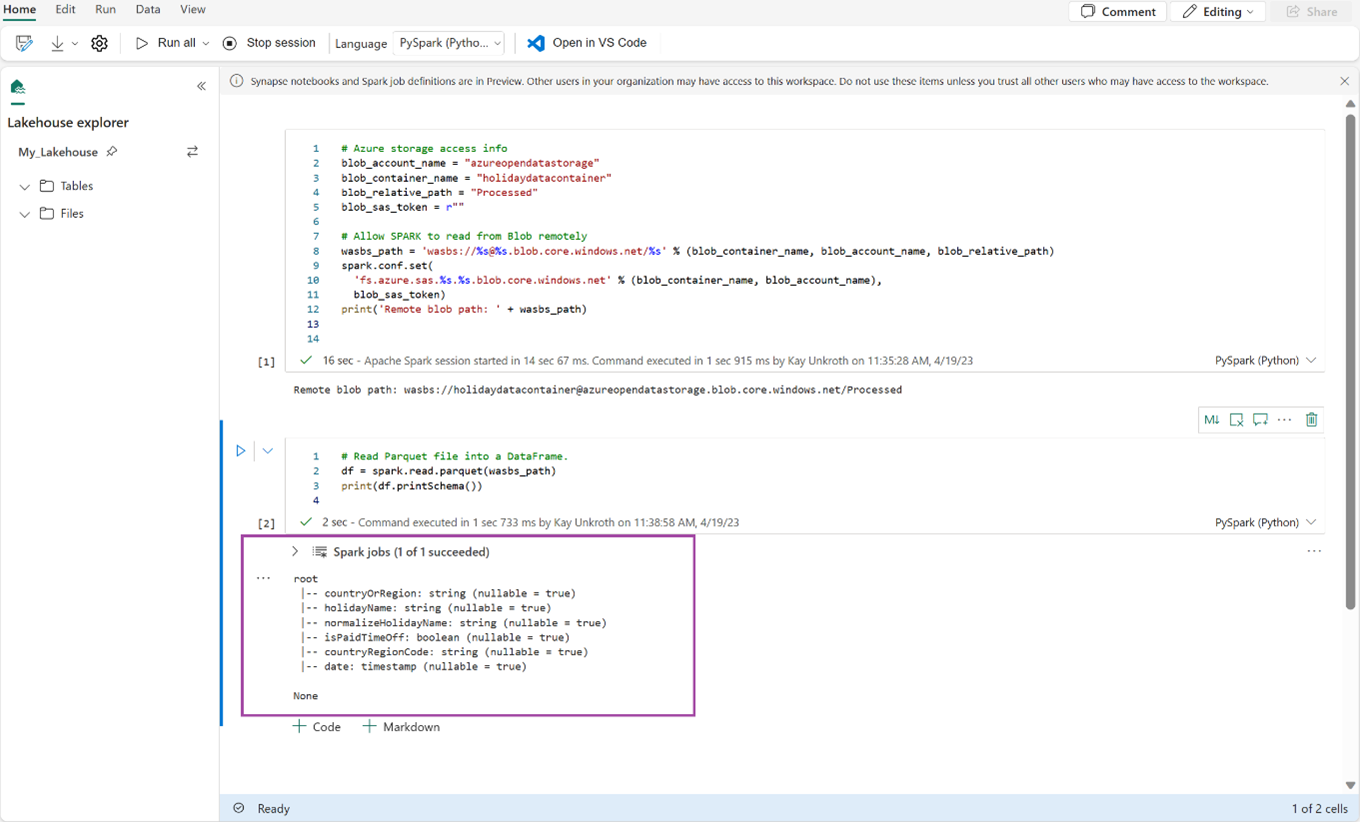Image resolution: width=1360 pixels, height=822 pixels.
Task: Click code line blob_account_name in cell 1
Action: coord(470,163)
